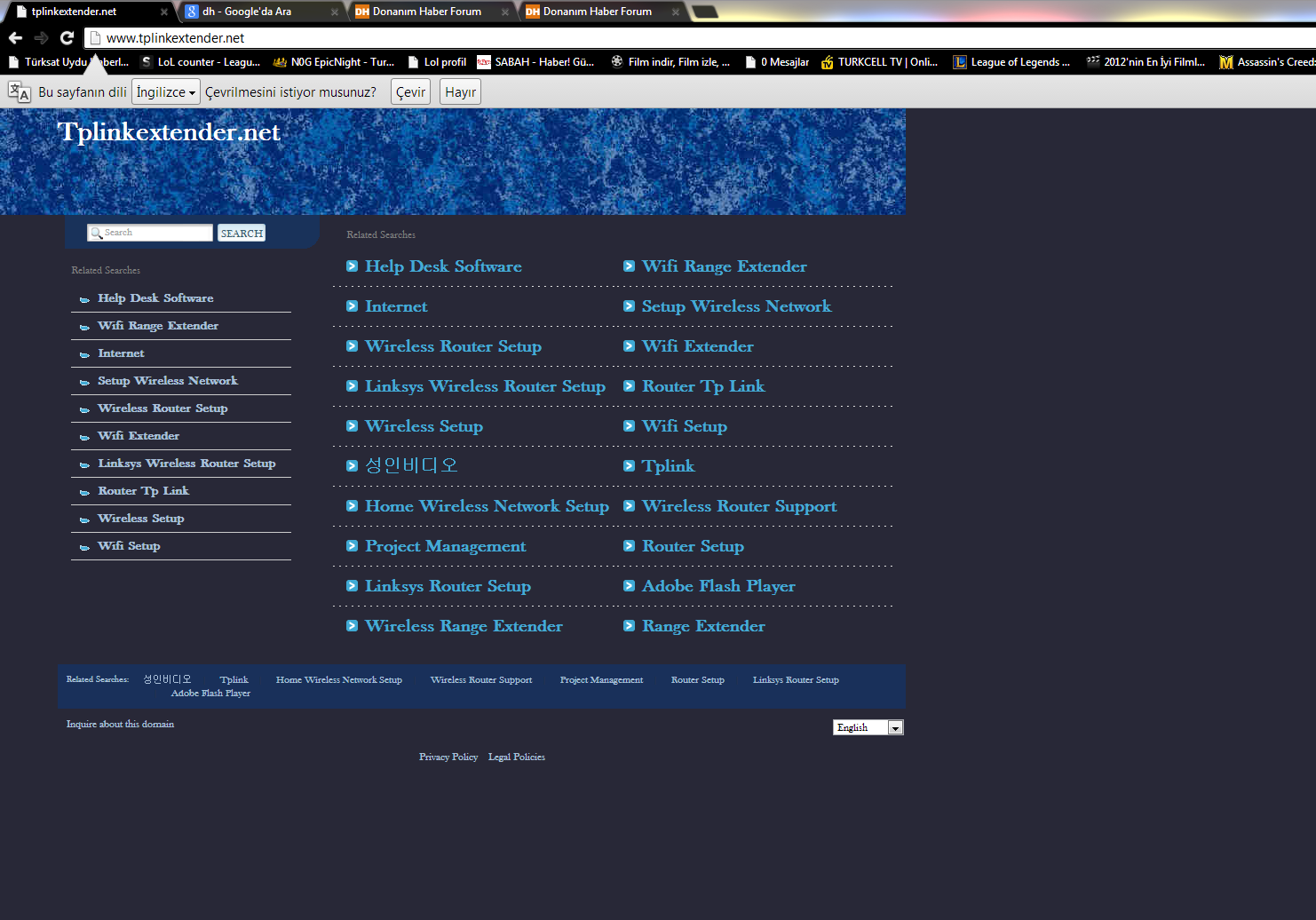Open Wireless Router Setup in the sidebar
1316x920 pixels.
tap(163, 408)
